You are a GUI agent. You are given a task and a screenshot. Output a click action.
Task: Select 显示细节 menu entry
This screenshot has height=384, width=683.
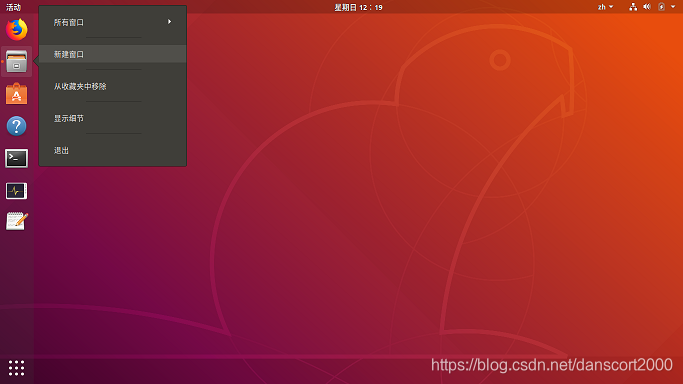112,118
